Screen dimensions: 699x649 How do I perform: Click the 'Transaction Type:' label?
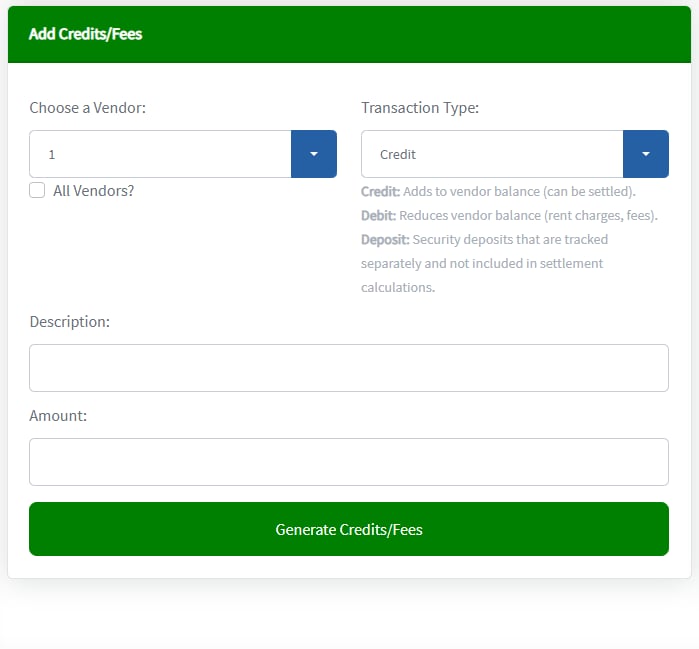click(x=420, y=107)
